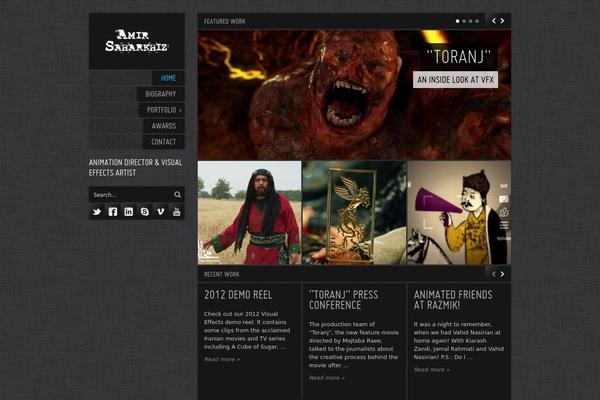
Task: Expand the Portfolio submenu arrow
Action: coord(181,110)
